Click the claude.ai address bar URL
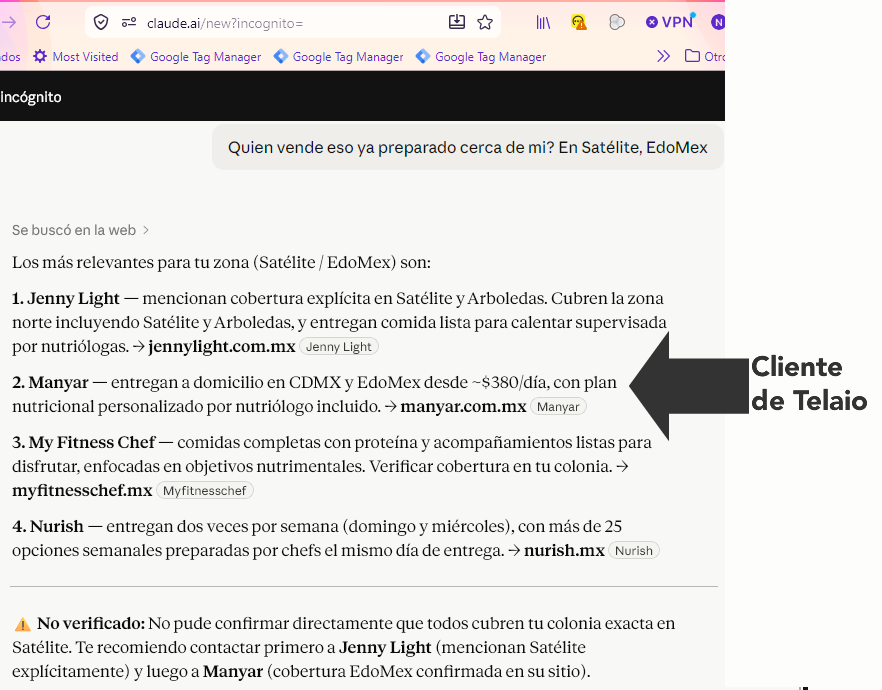 pyautogui.click(x=225, y=23)
